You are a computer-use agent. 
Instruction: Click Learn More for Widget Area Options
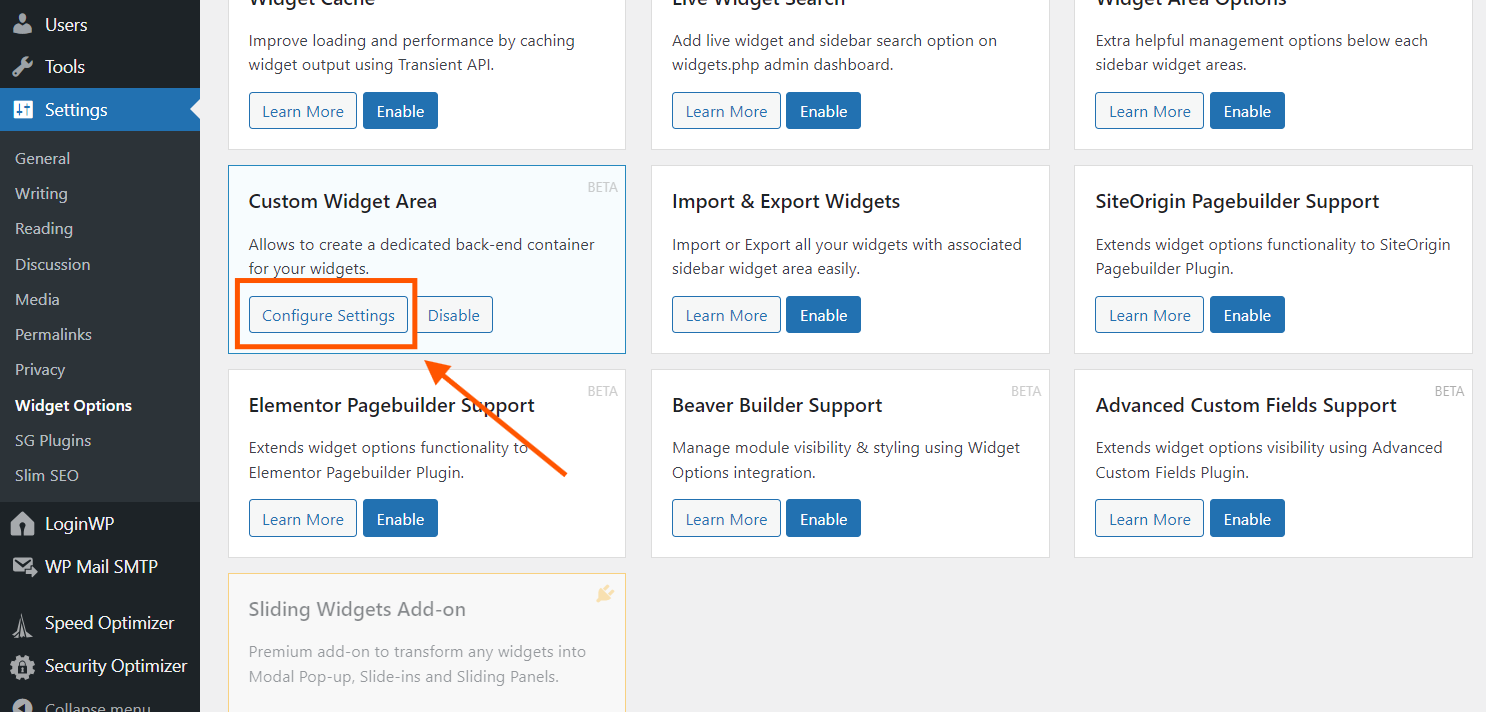(x=1150, y=111)
